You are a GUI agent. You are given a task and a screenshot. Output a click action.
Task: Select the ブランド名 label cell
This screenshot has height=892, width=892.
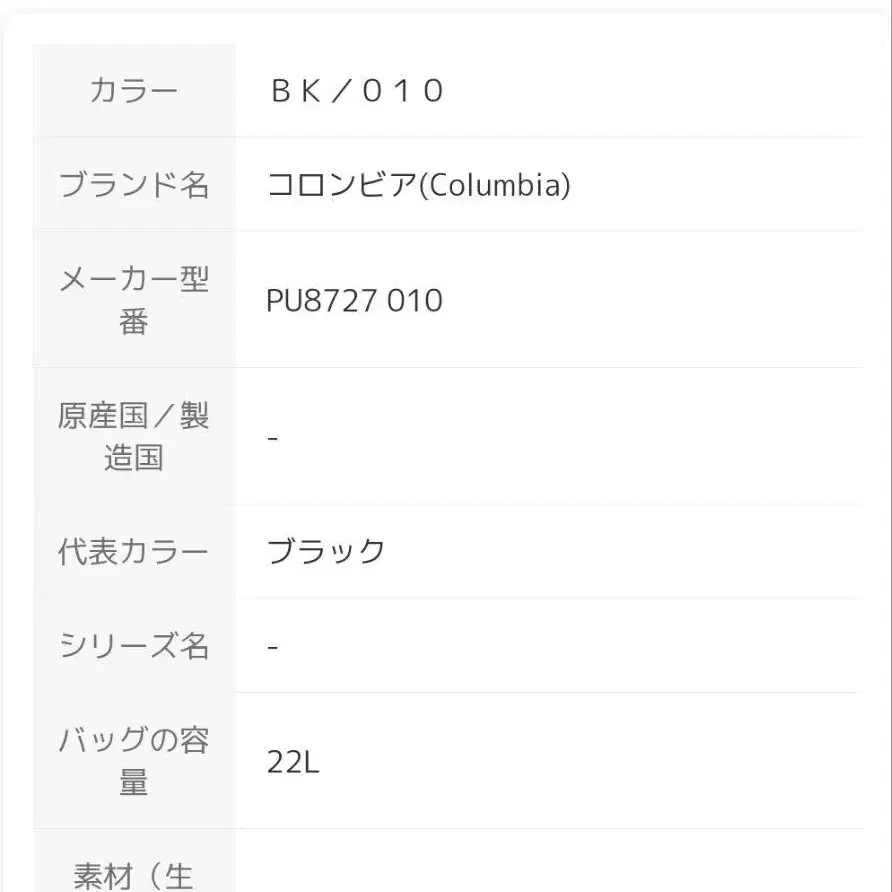click(134, 184)
